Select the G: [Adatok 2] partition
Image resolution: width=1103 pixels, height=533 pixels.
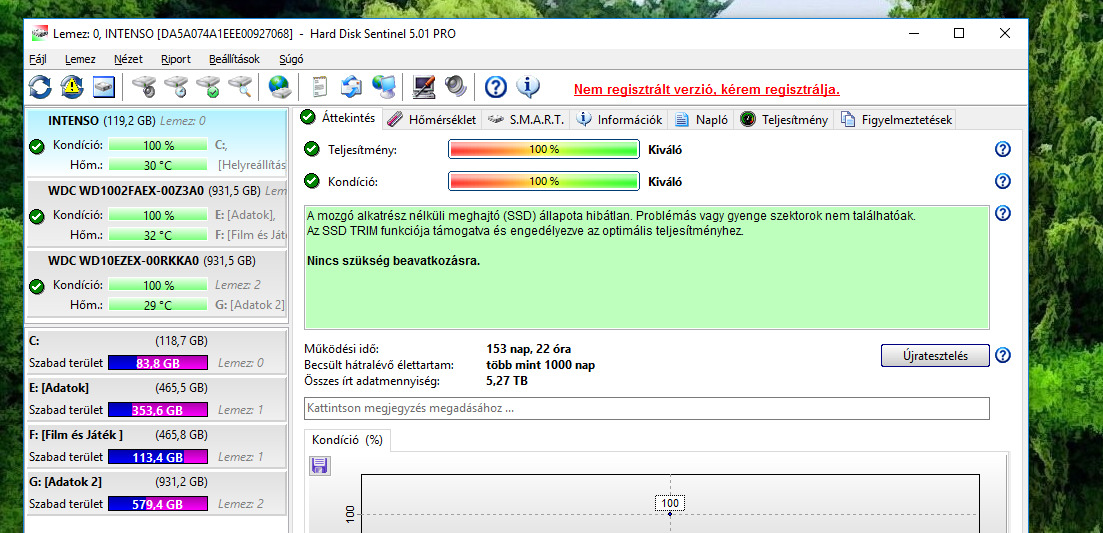(157, 492)
